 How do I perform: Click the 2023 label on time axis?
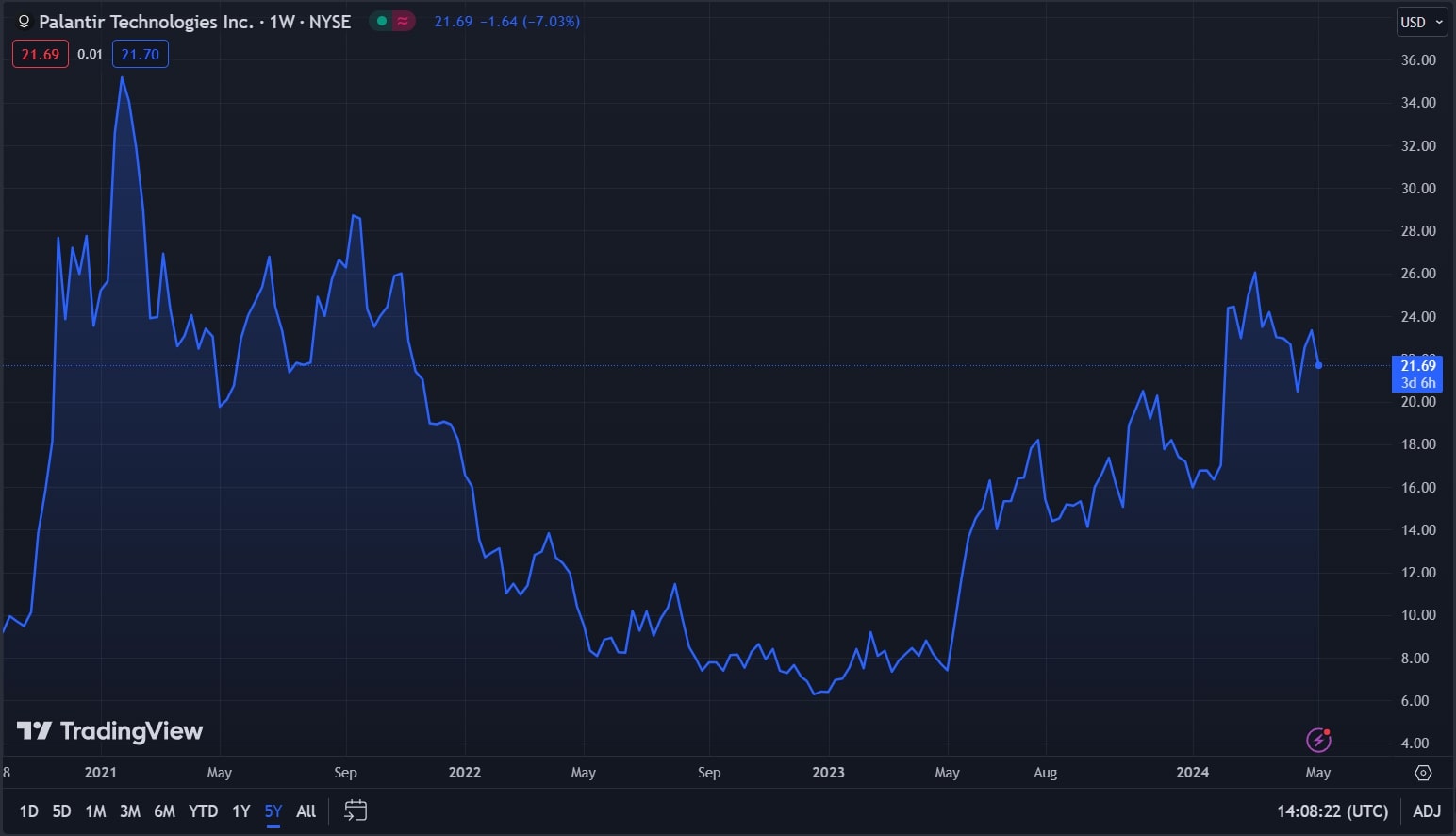tap(829, 773)
